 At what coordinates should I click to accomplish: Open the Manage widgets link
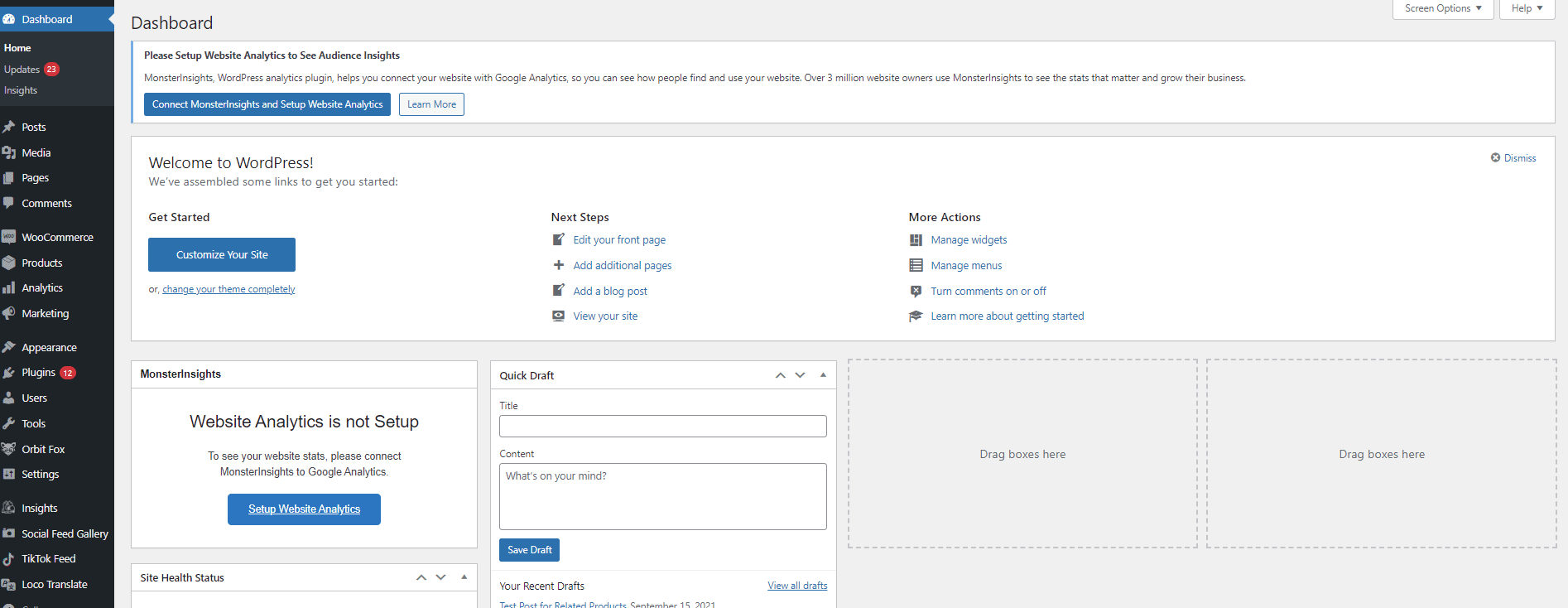click(x=969, y=240)
